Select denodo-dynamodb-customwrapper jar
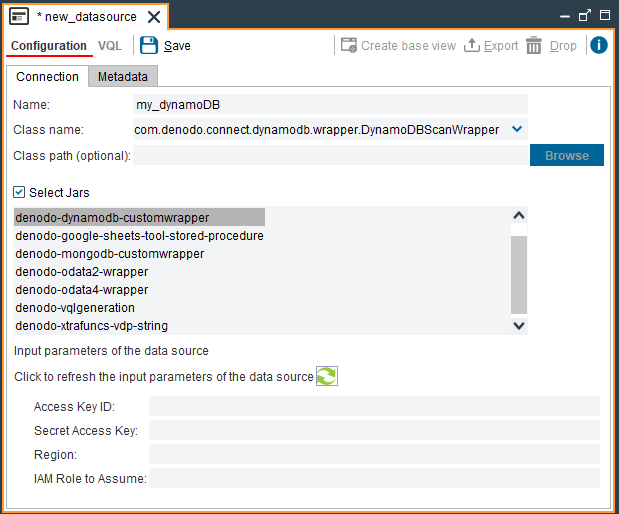The height and width of the screenshot is (514, 619). pos(139,218)
